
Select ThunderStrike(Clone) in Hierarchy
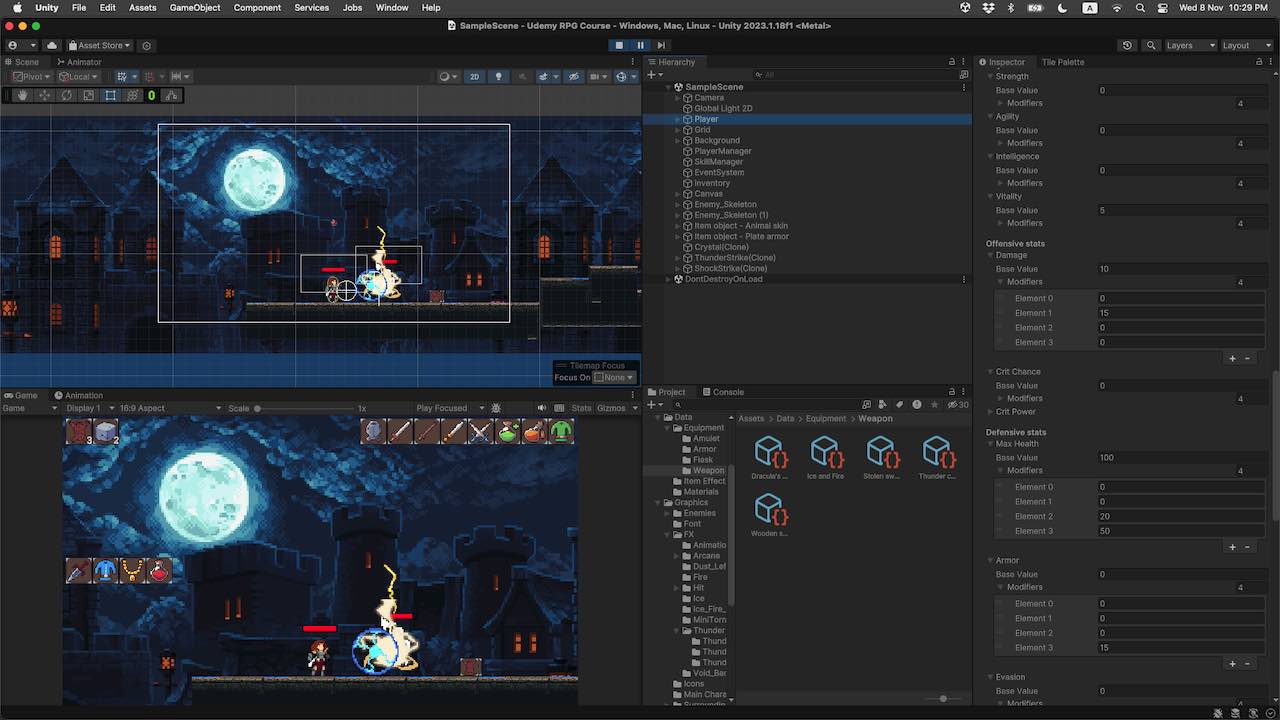(734, 258)
